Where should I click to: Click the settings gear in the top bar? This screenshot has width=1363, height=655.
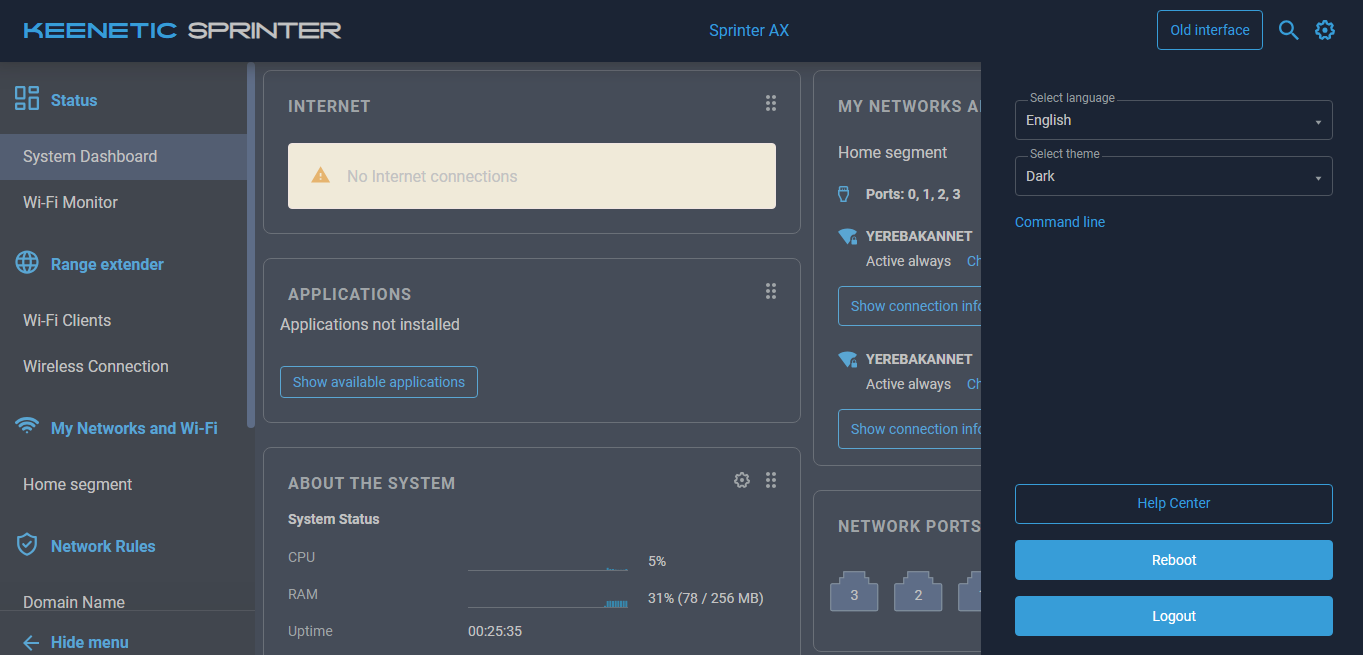click(1325, 30)
